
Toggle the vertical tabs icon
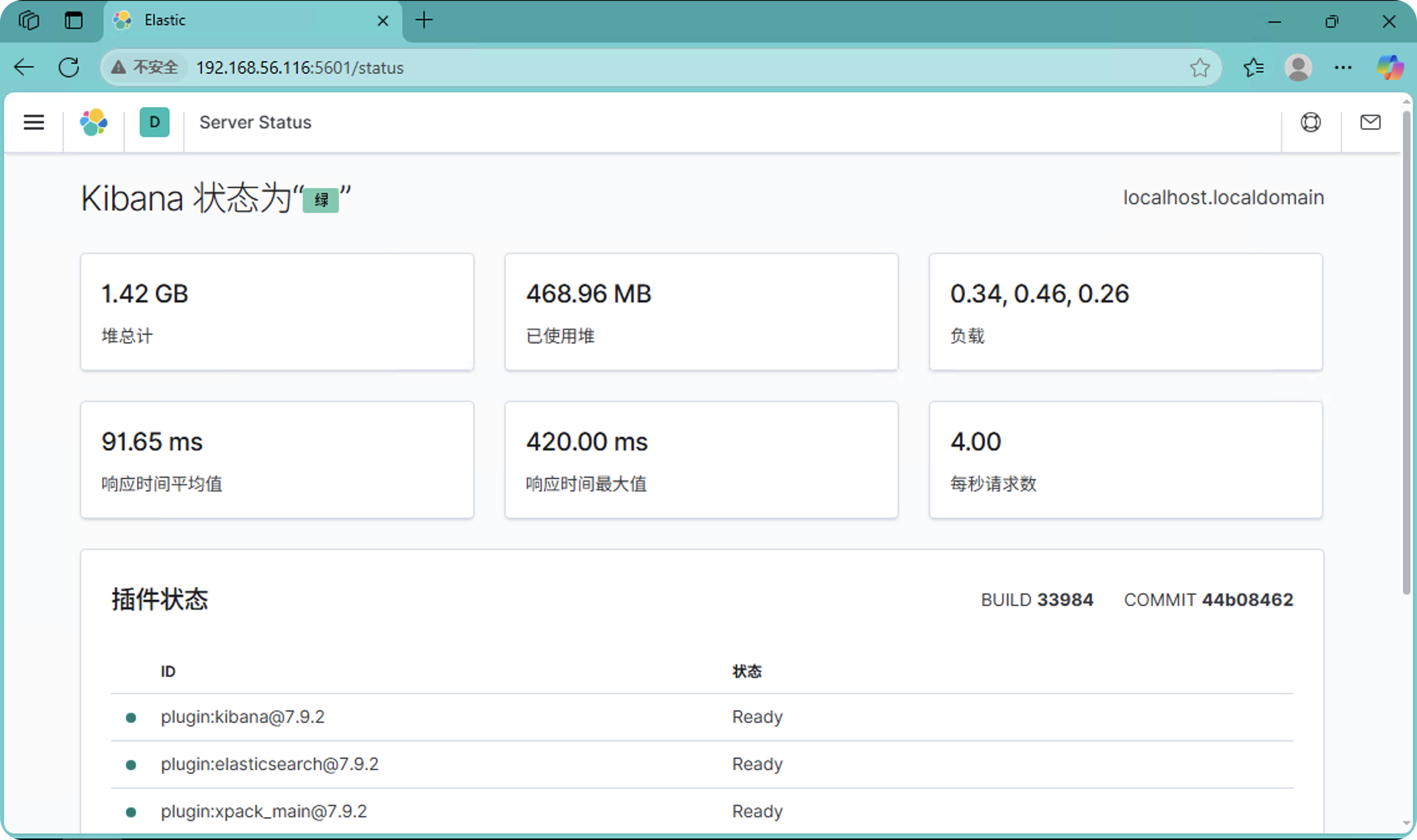[x=73, y=21]
